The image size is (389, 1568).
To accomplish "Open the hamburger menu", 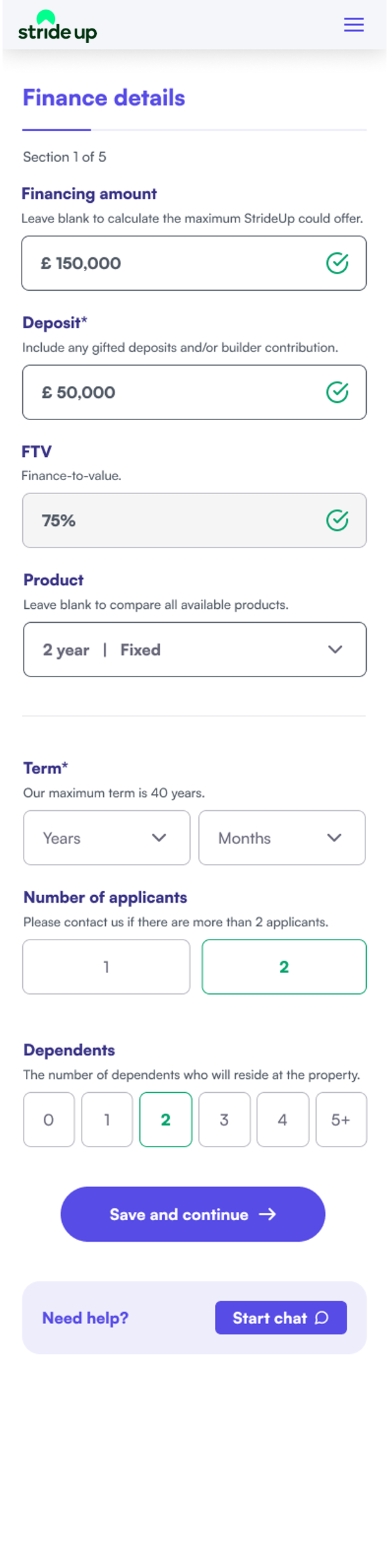I will point(354,25).
